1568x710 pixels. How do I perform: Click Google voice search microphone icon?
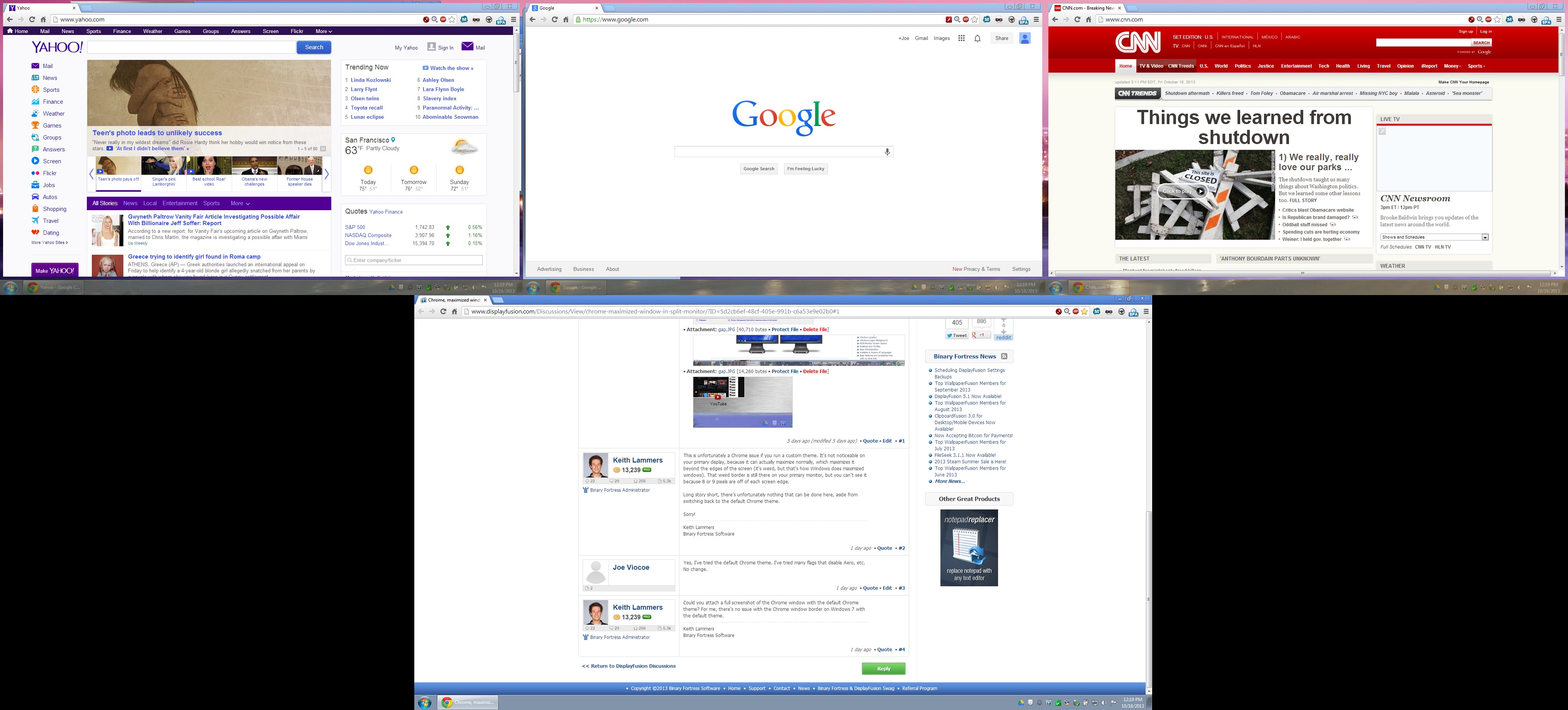pyautogui.click(x=887, y=151)
